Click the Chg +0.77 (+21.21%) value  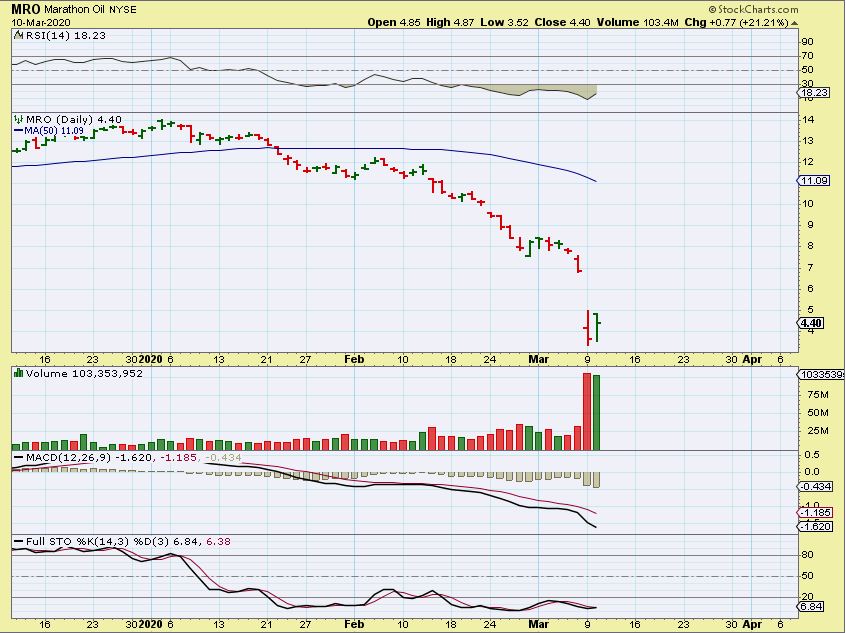click(x=736, y=23)
